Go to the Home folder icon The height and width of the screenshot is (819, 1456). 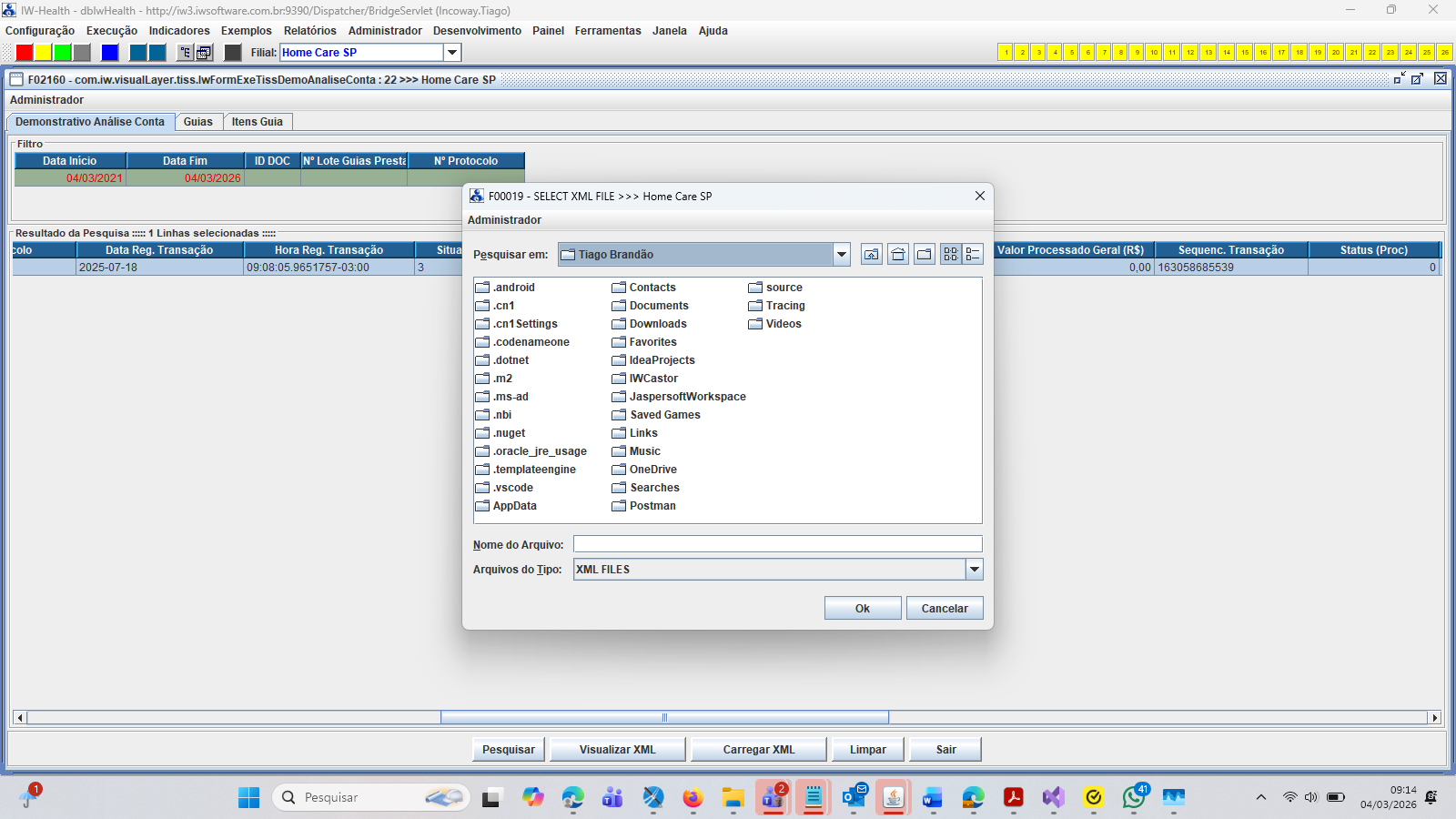pyautogui.click(x=898, y=255)
